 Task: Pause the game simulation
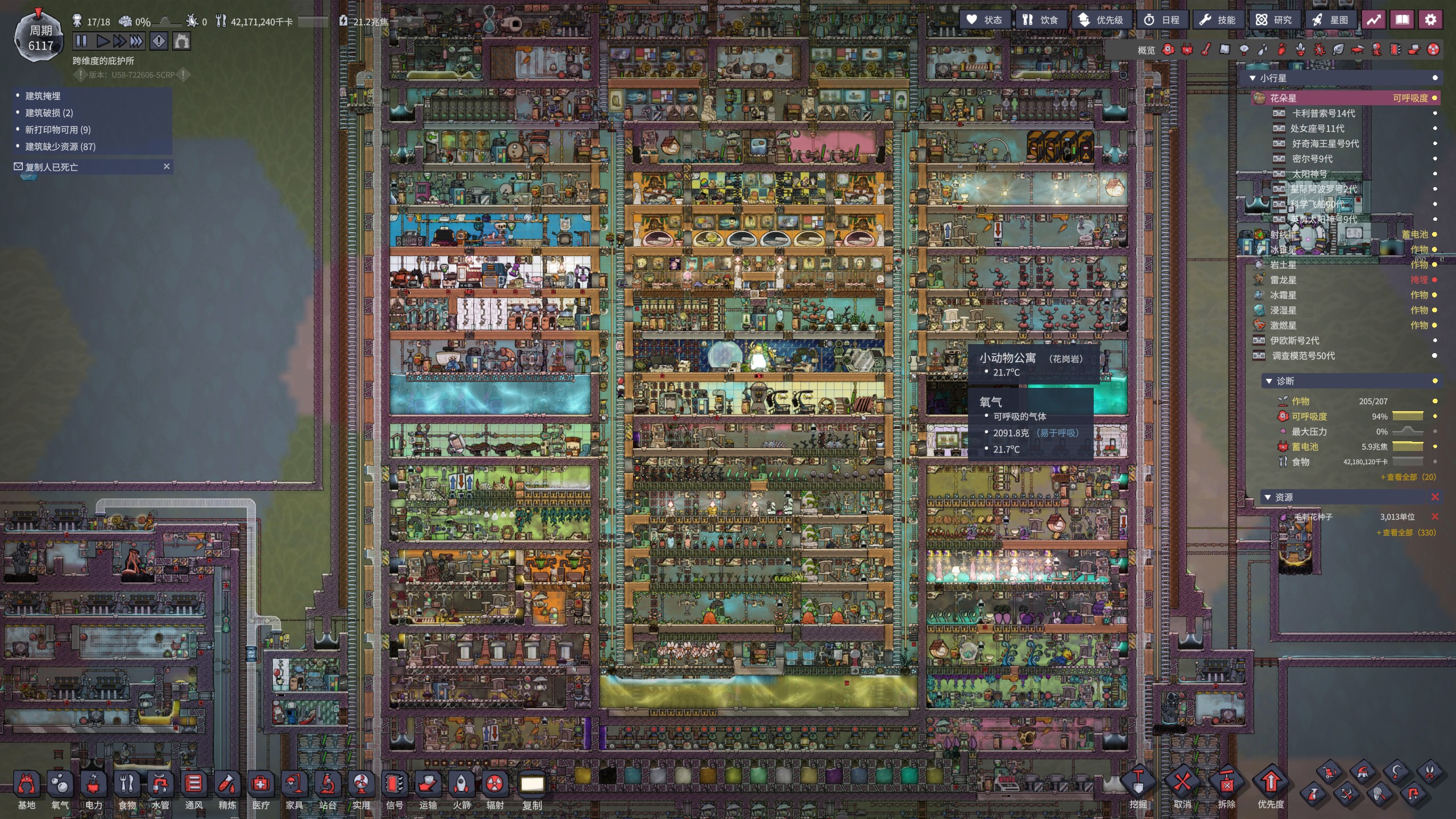tap(81, 41)
